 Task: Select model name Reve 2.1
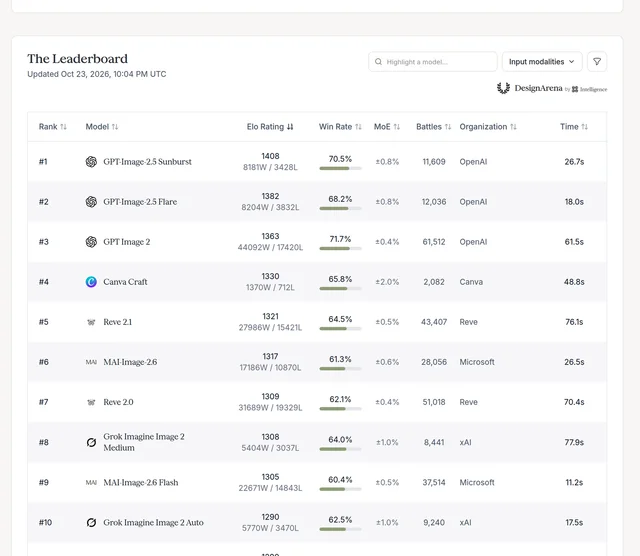(x=118, y=322)
